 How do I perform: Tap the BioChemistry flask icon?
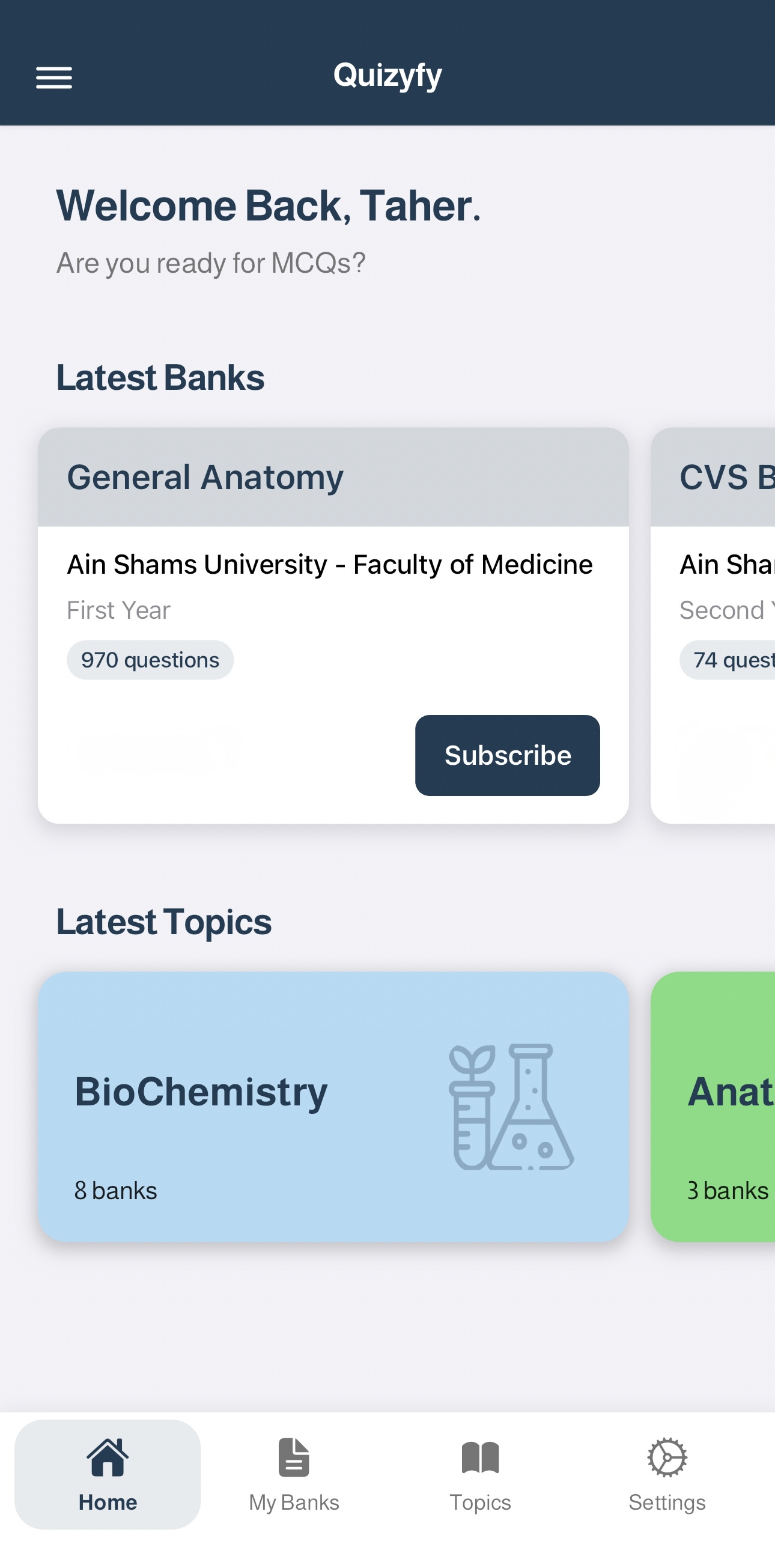coord(510,1107)
